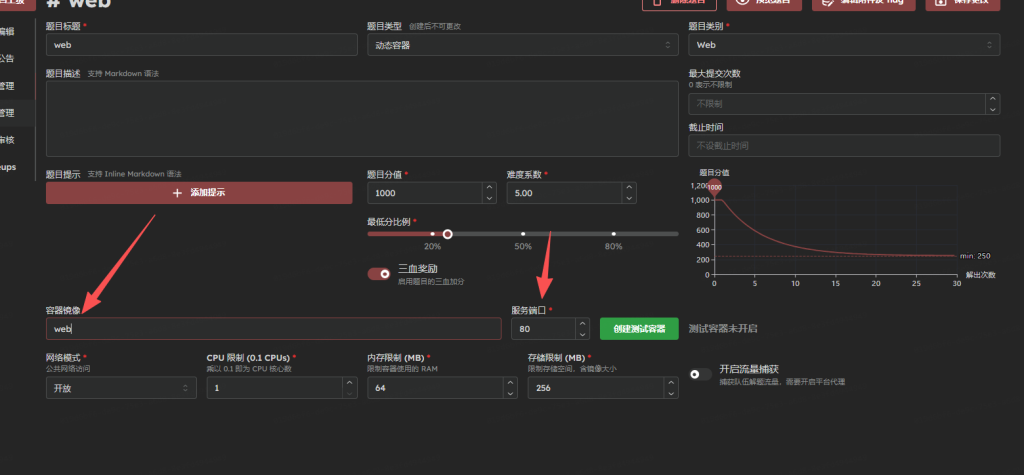
Task: Increase 服务端口 value with the up arrow
Action: pos(583,323)
